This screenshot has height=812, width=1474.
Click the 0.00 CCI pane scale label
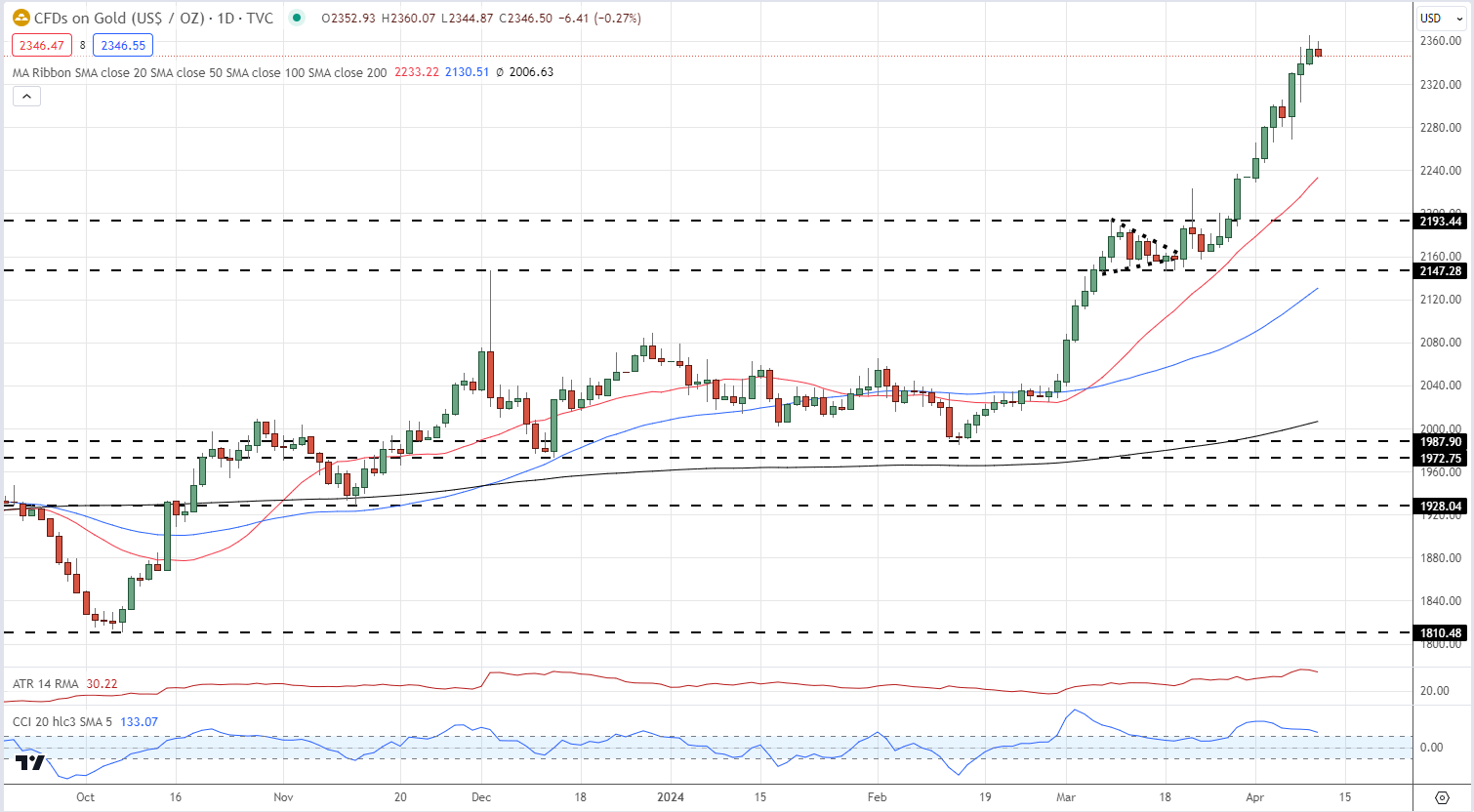pos(1431,748)
